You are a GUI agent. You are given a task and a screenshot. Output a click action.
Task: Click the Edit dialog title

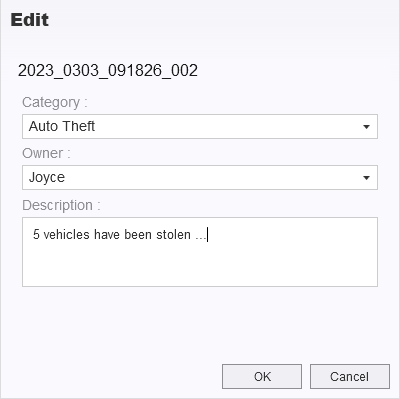pos(30,20)
